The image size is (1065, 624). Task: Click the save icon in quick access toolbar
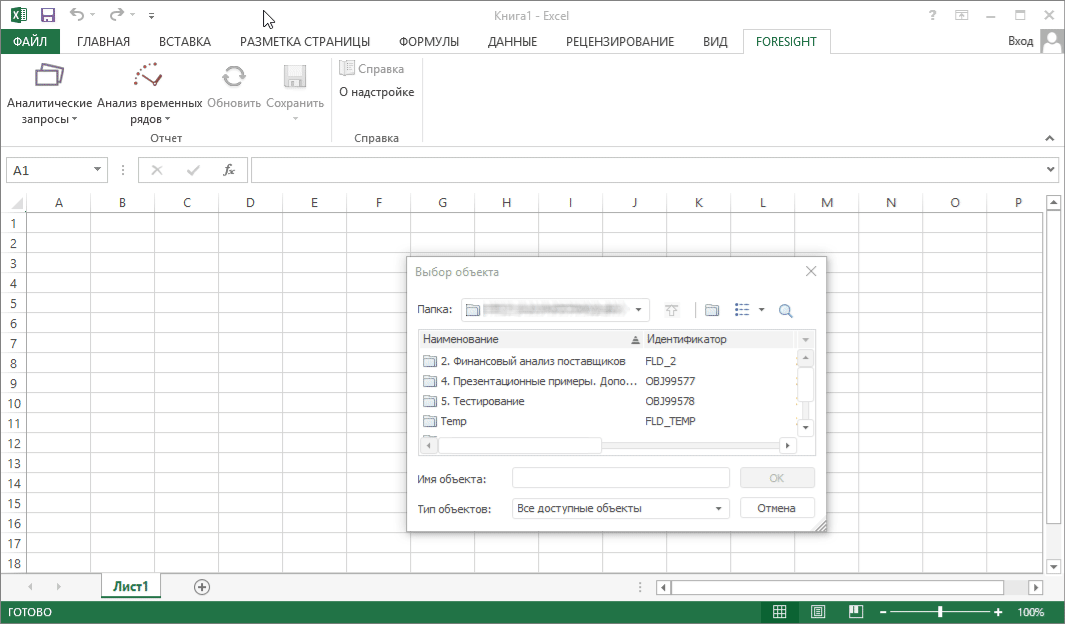click(47, 15)
